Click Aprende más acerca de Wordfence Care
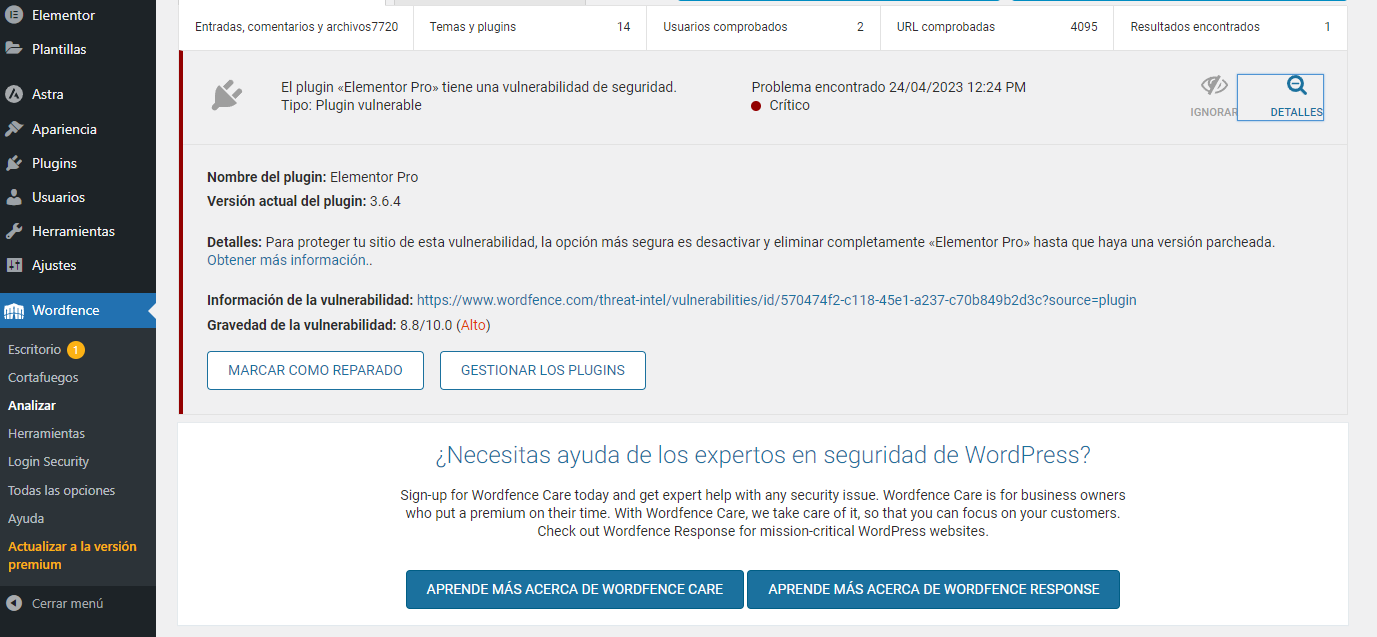The width and height of the screenshot is (1377, 637). pyautogui.click(x=575, y=589)
